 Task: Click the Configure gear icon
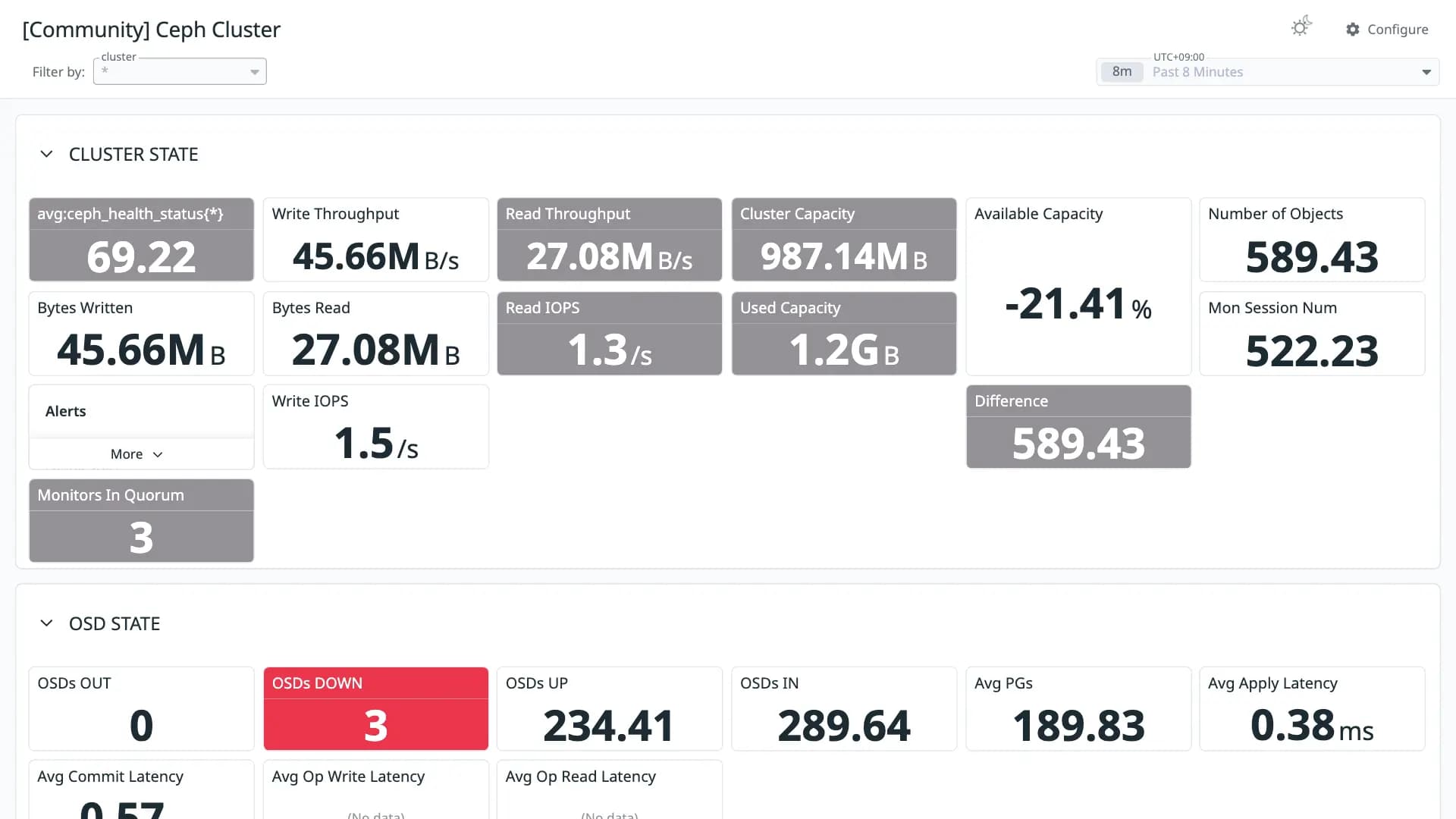(x=1353, y=29)
